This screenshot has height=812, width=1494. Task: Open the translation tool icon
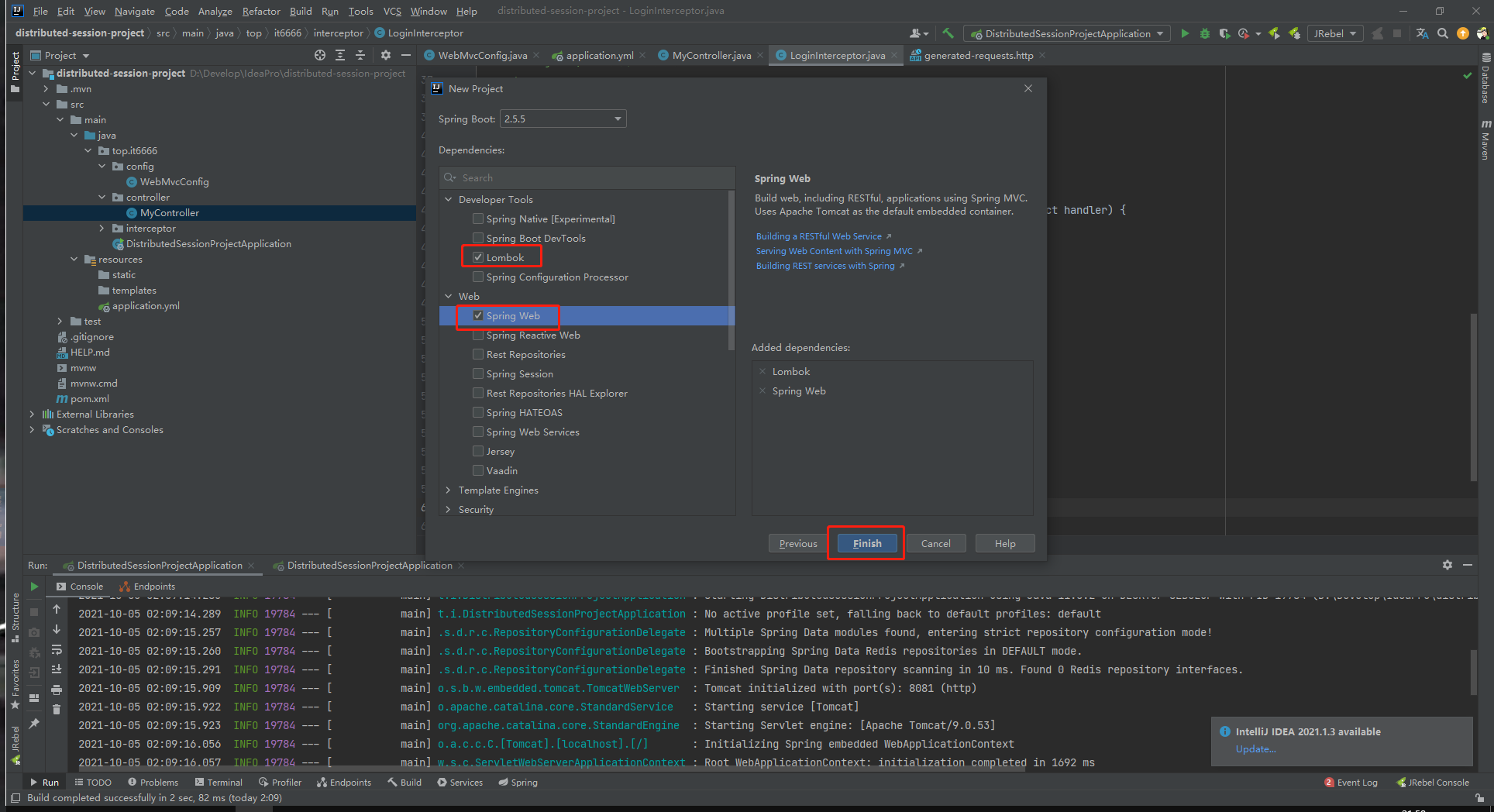[x=1422, y=33]
